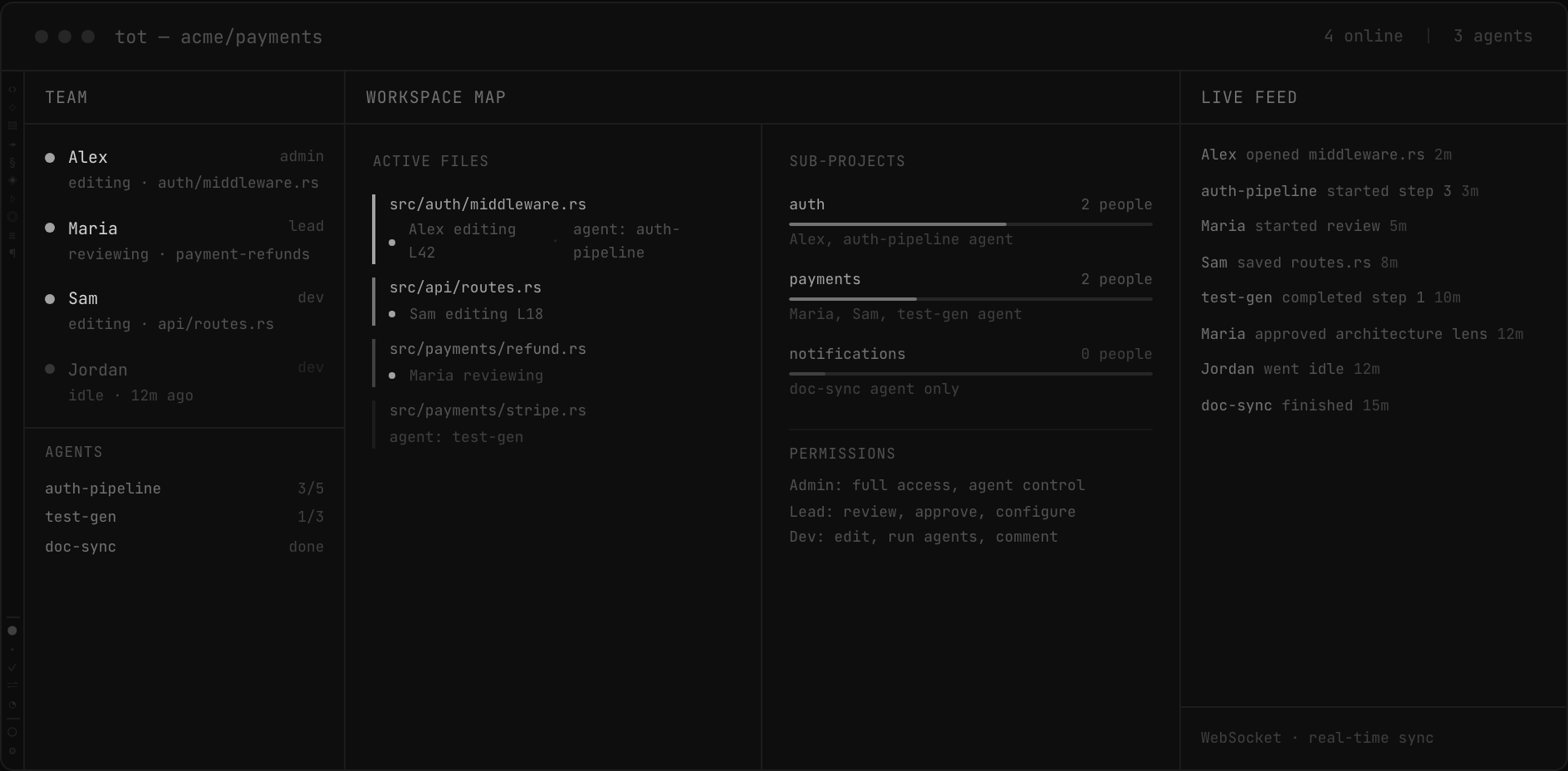Click 'Maria started review' feed entry

point(1304,226)
